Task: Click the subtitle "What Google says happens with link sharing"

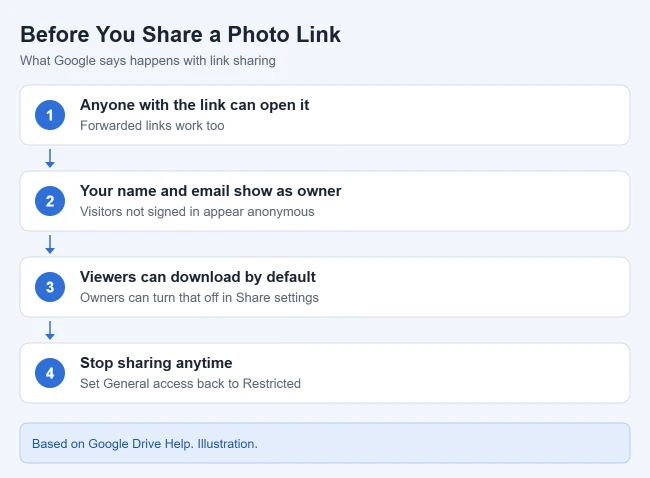Action: click(x=148, y=61)
